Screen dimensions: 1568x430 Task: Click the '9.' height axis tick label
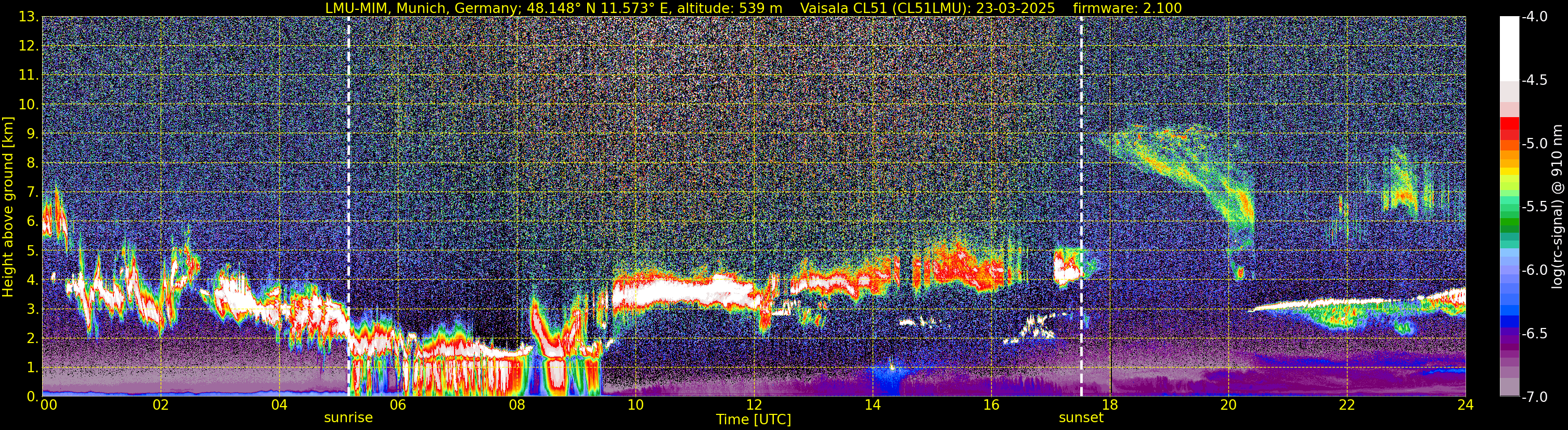point(33,134)
